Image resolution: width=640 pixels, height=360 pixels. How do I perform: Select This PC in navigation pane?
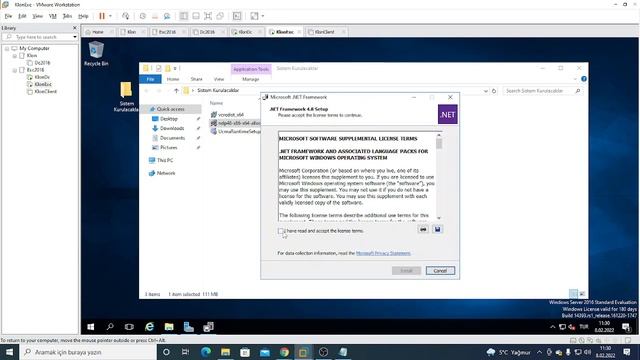click(165, 160)
